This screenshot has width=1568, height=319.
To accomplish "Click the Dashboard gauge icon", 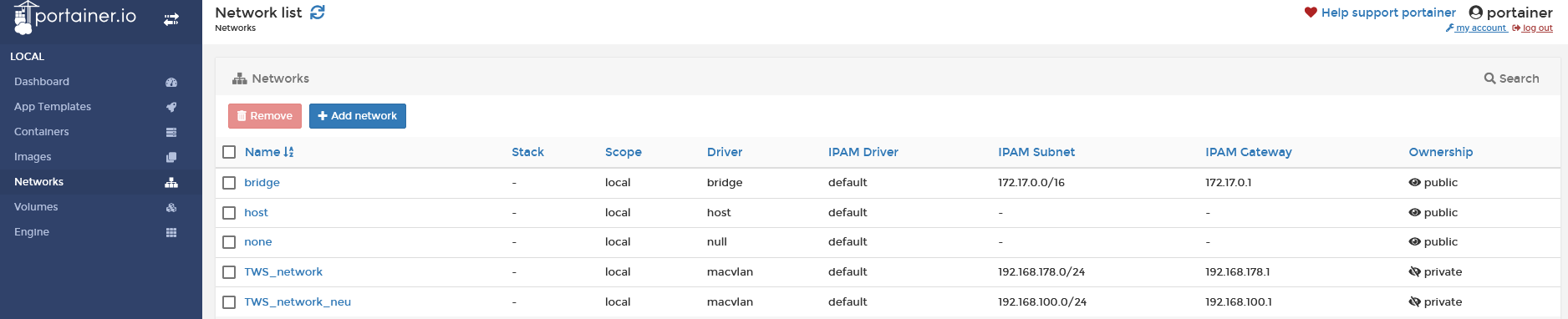I will pyautogui.click(x=171, y=82).
